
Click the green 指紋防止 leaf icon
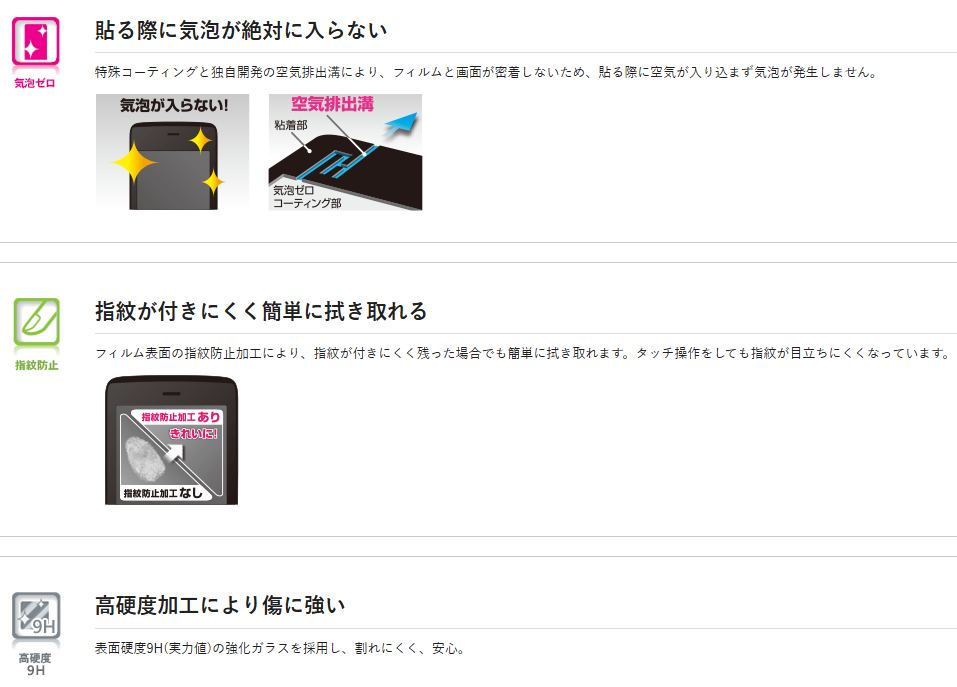[37, 322]
